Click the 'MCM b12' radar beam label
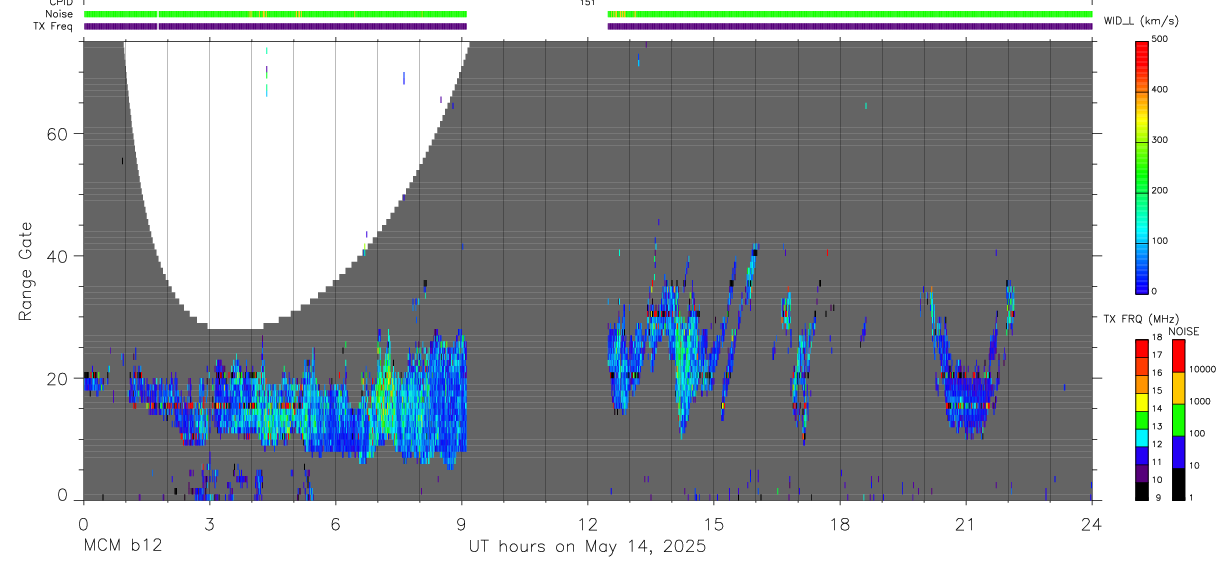1228x567 pixels. point(122,547)
